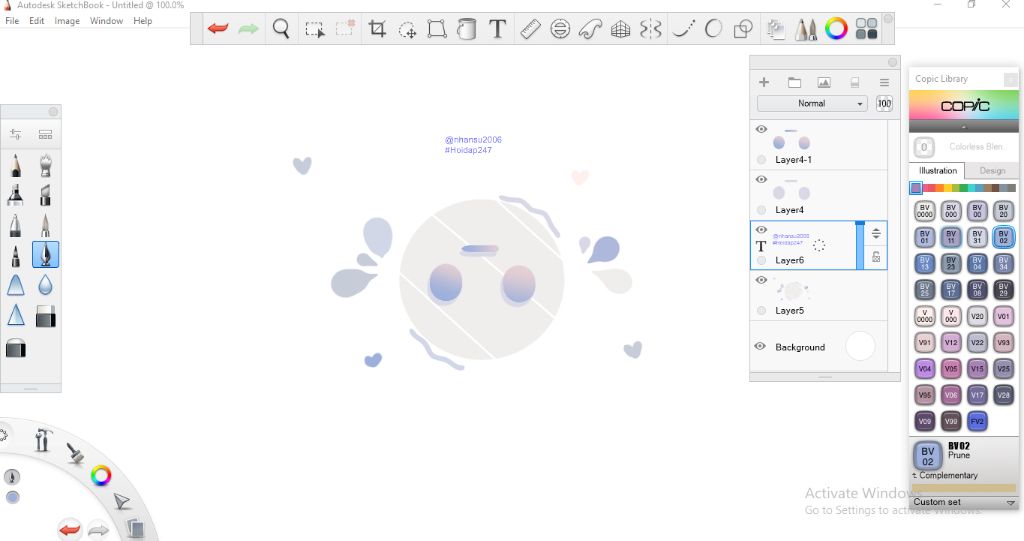Click the red Undo arrow in toolbar
The image size is (1024, 541).
tap(217, 29)
